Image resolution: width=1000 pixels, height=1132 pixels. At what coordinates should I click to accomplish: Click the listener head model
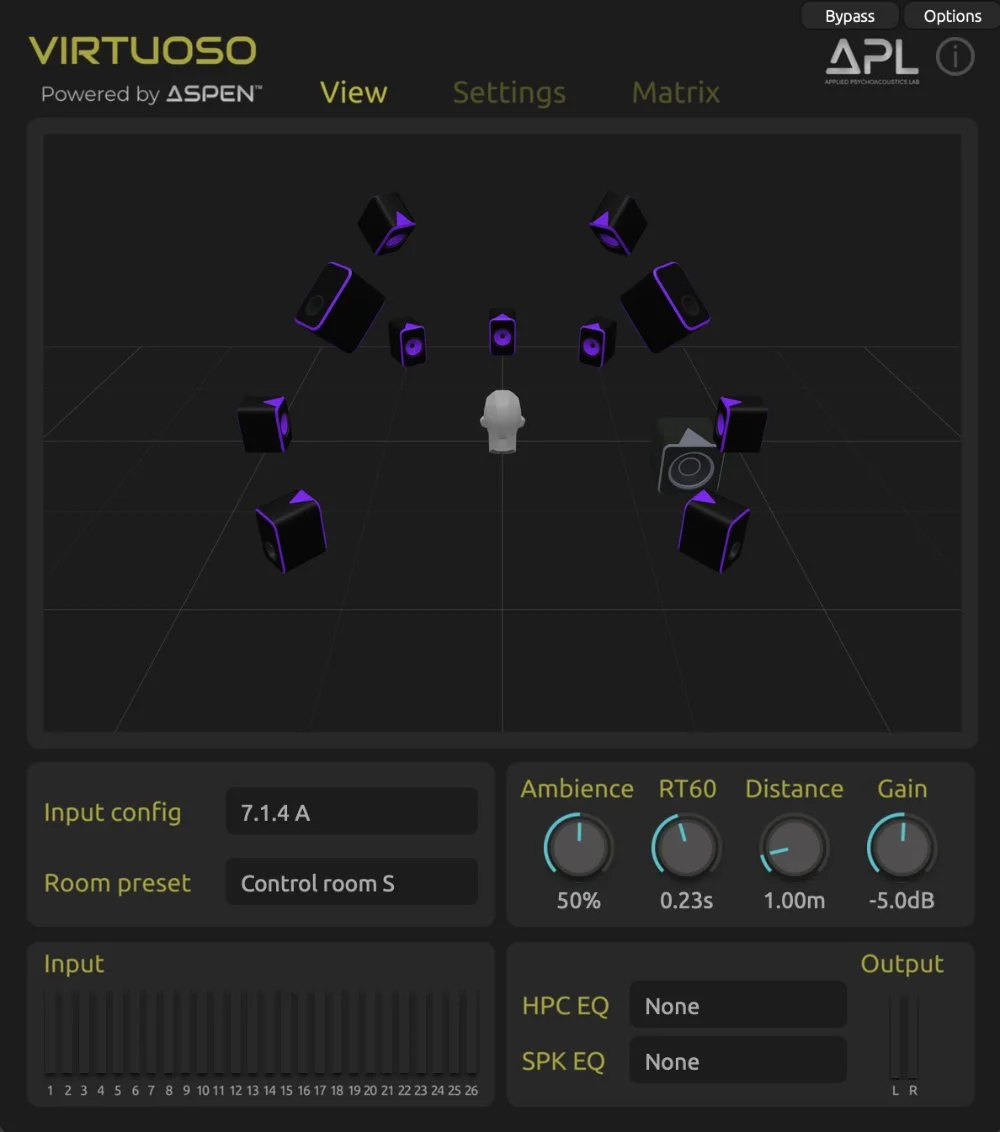pyautogui.click(x=502, y=422)
